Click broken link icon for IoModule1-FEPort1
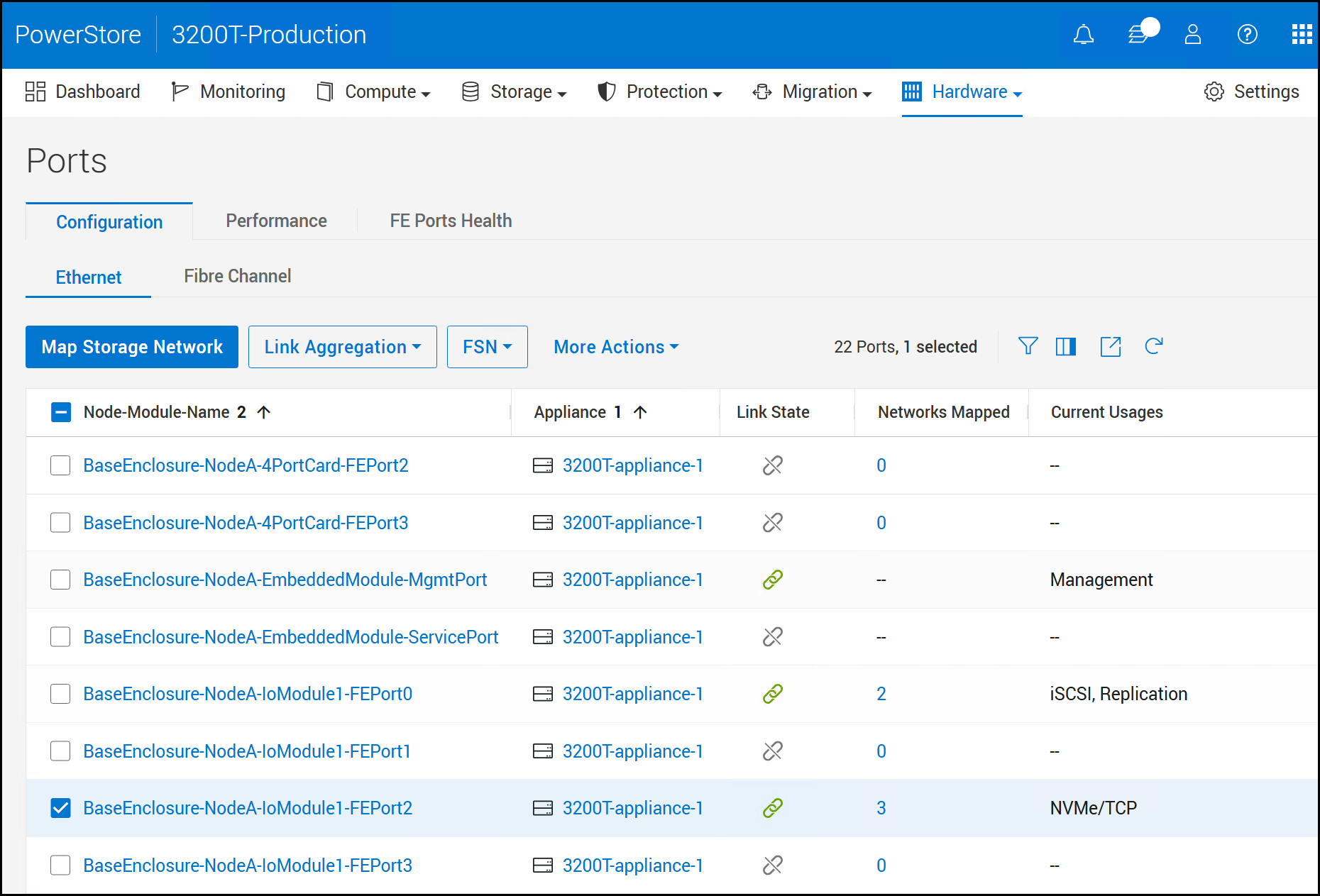This screenshot has height=896, width=1320. click(772, 751)
